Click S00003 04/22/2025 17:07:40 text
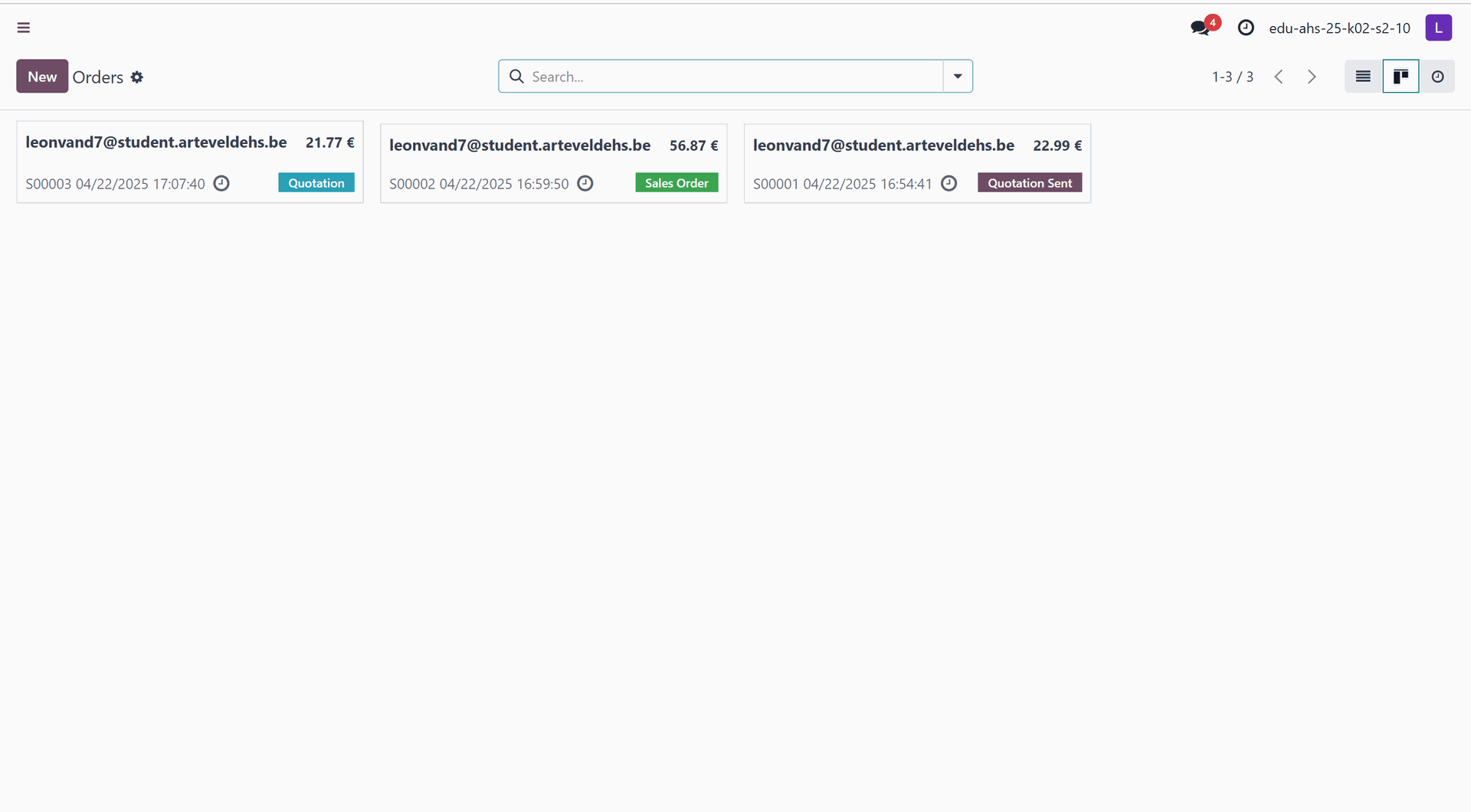 point(116,184)
